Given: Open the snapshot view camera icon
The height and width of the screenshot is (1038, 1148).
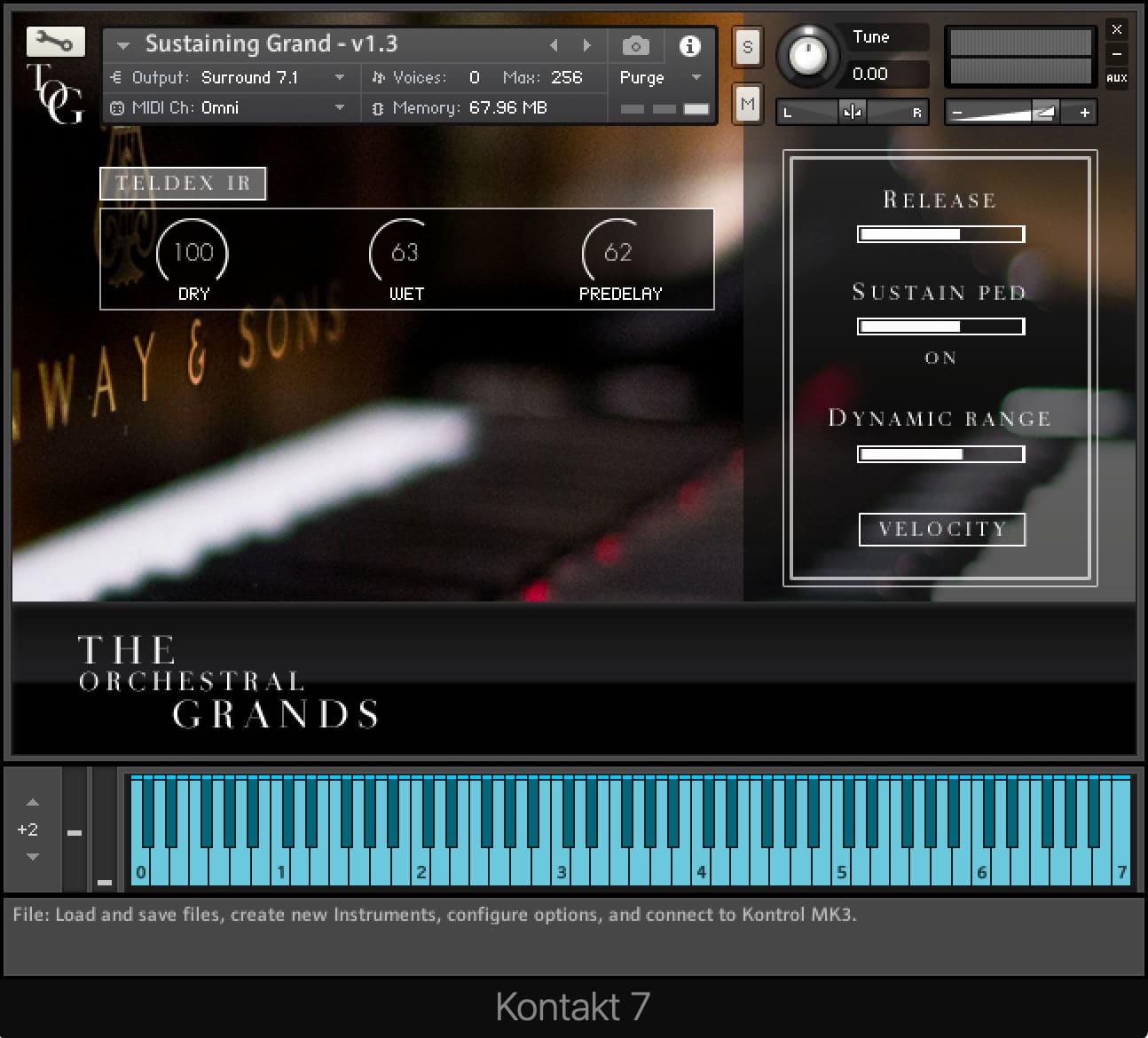Looking at the screenshot, I should click(x=635, y=45).
